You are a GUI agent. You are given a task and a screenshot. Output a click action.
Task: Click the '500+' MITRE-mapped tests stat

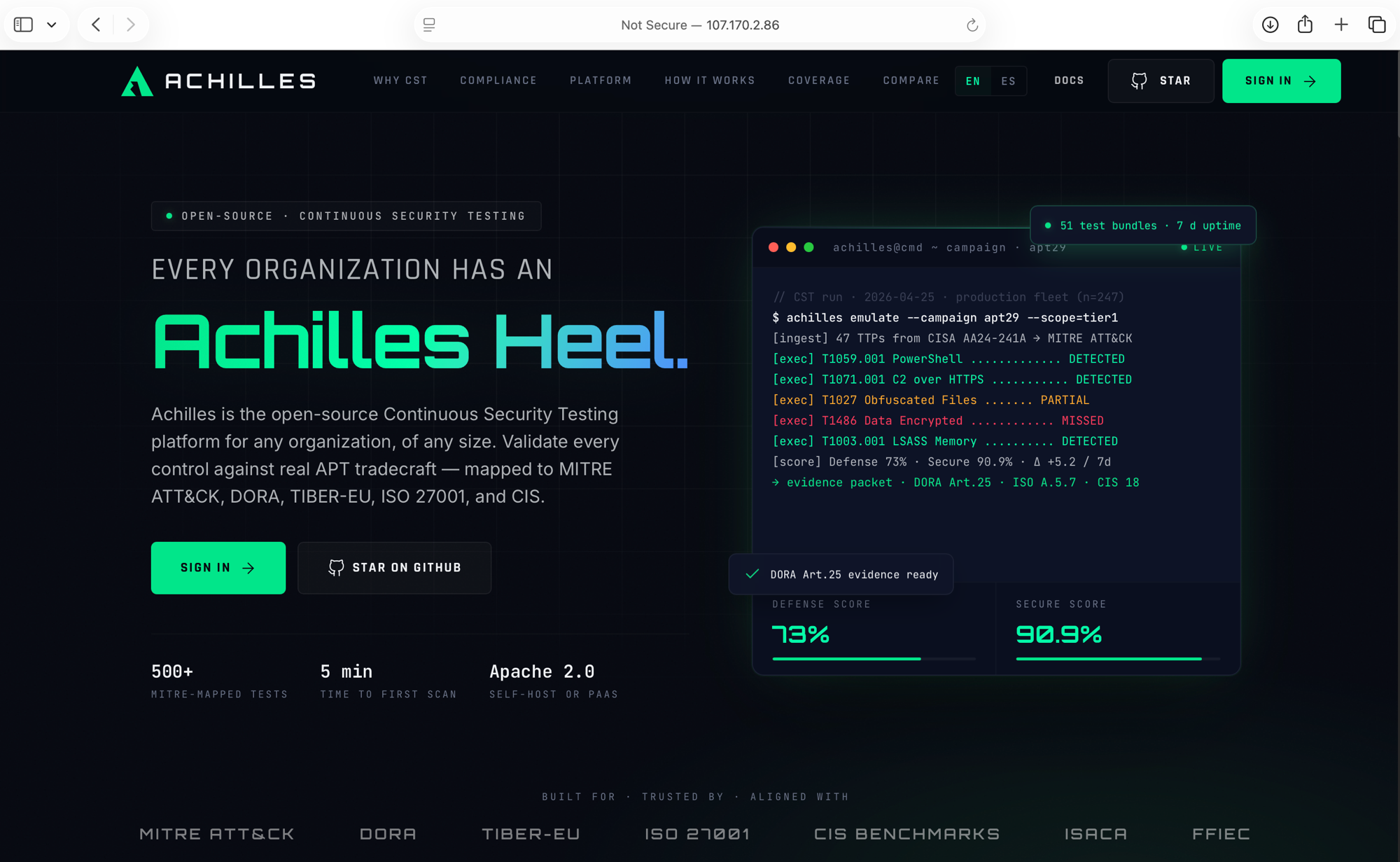(219, 681)
